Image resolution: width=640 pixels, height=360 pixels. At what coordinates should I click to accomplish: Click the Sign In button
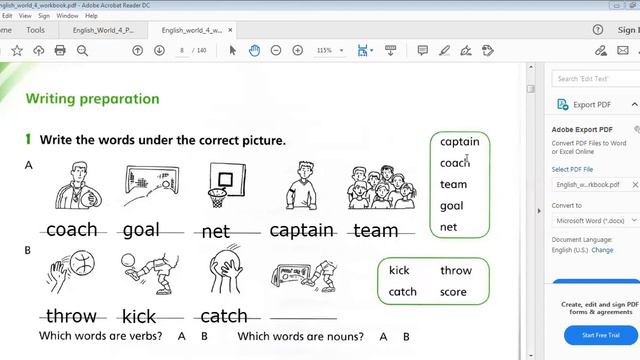[629, 30]
